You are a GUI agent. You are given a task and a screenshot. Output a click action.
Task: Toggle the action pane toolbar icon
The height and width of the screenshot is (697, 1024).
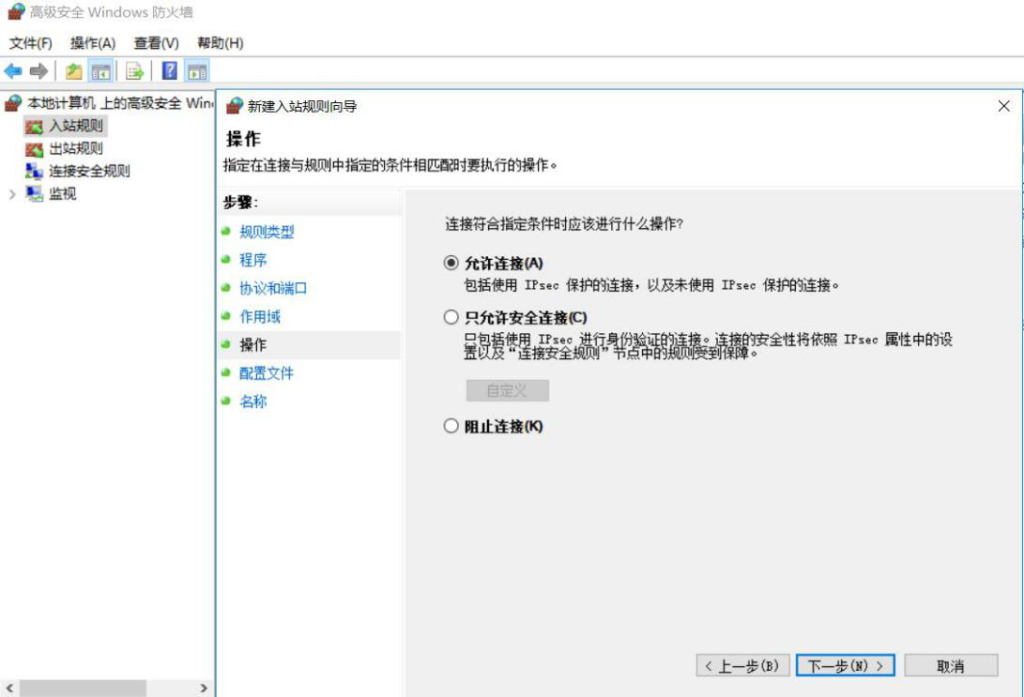coord(197,71)
